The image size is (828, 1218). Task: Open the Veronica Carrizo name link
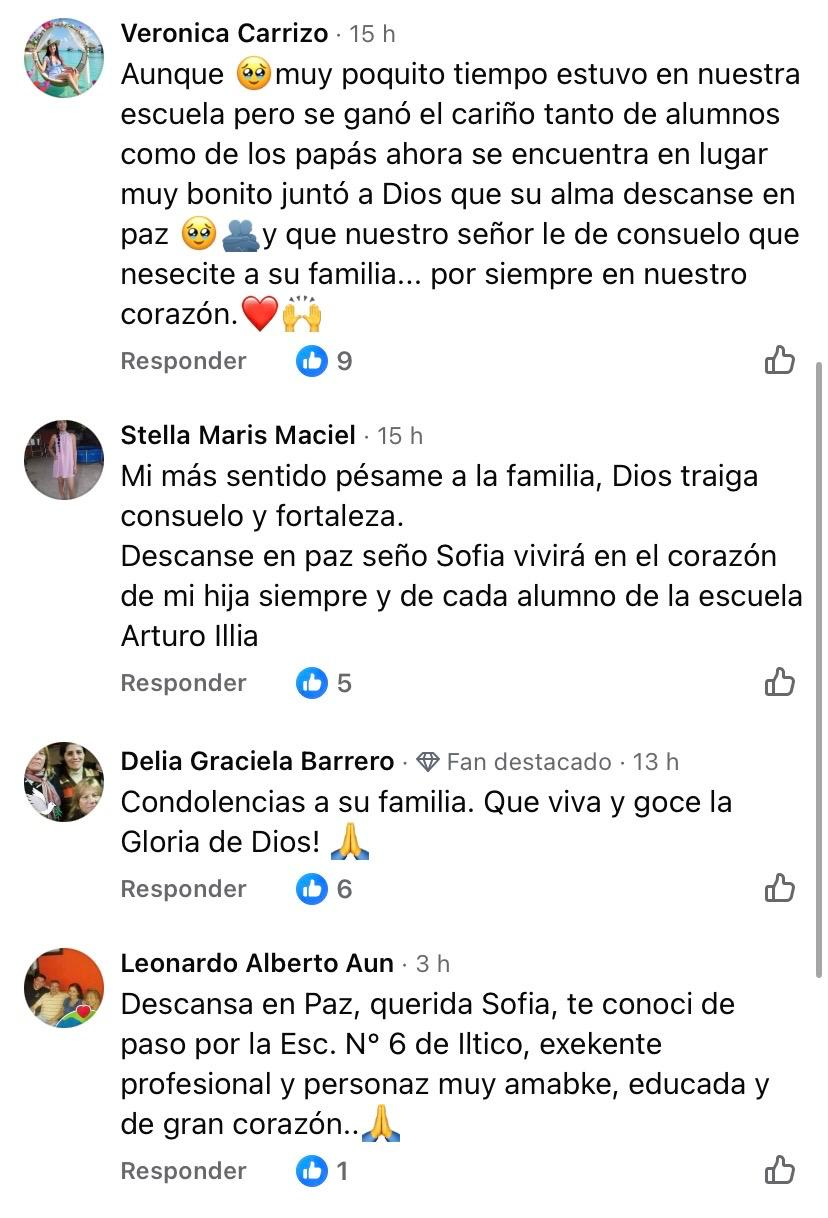(224, 34)
